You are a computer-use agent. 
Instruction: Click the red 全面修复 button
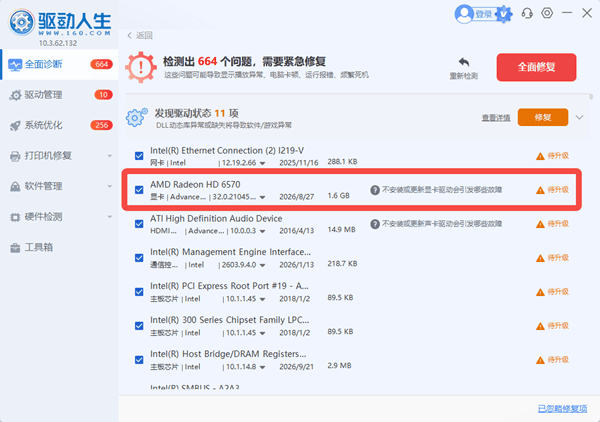[536, 67]
